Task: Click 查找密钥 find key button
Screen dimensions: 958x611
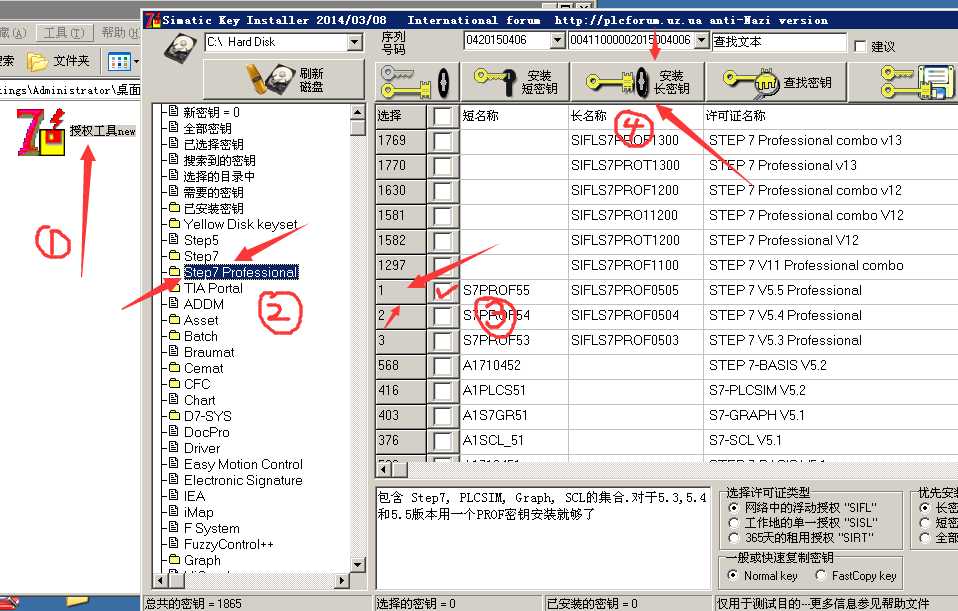Action: 777,82
